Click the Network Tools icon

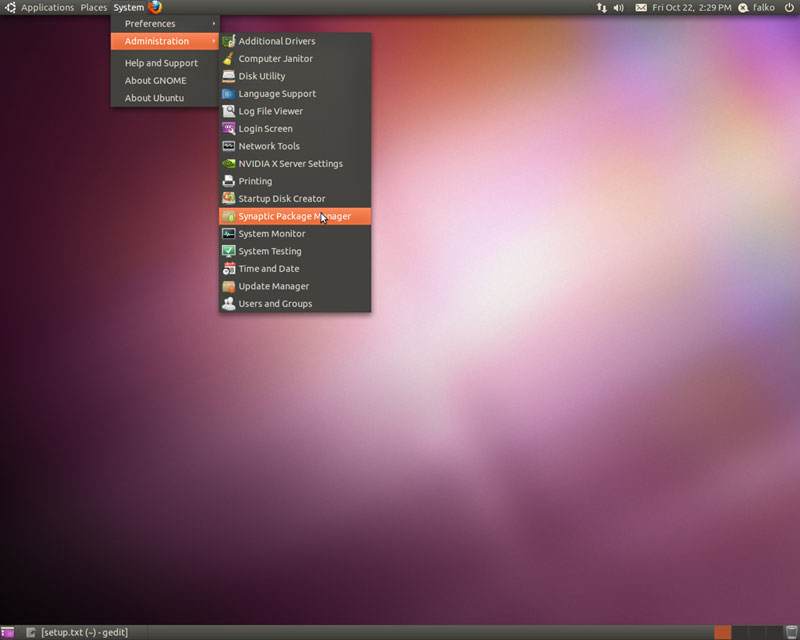[x=229, y=146]
